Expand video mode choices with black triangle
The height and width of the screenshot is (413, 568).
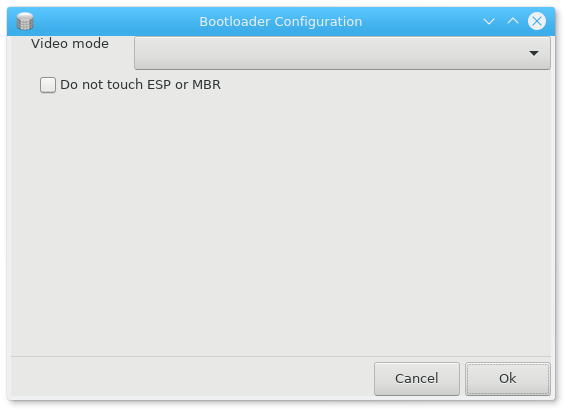point(534,53)
